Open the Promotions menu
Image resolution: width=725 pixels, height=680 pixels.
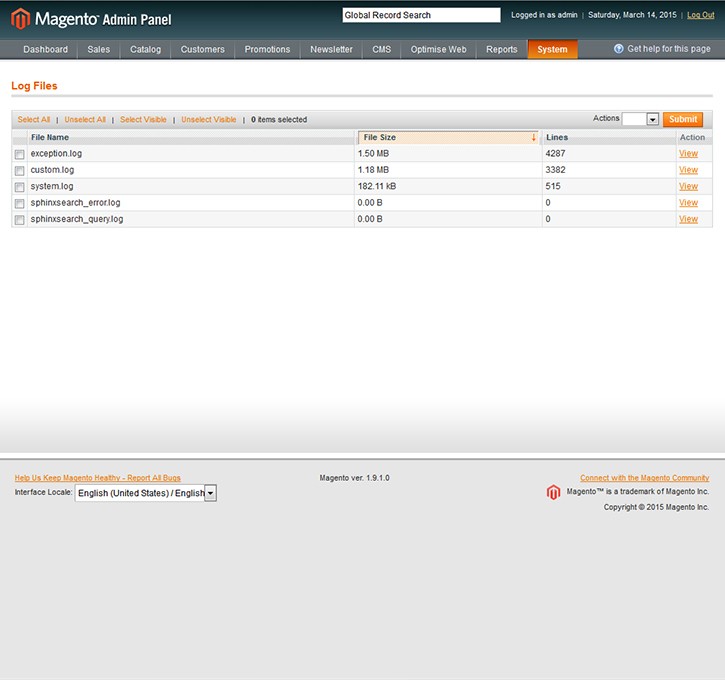pyautogui.click(x=267, y=49)
